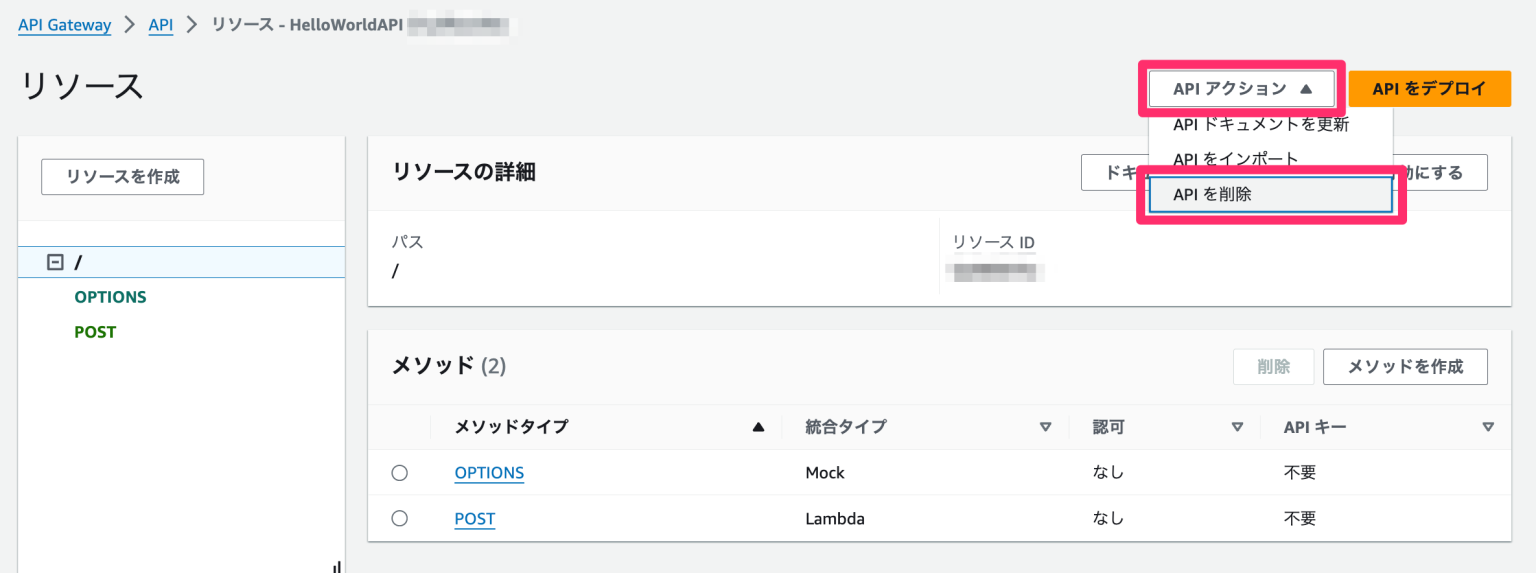The image size is (1536, 573).
Task: Sort by 統合タイプ column arrow
Action: click(1045, 427)
